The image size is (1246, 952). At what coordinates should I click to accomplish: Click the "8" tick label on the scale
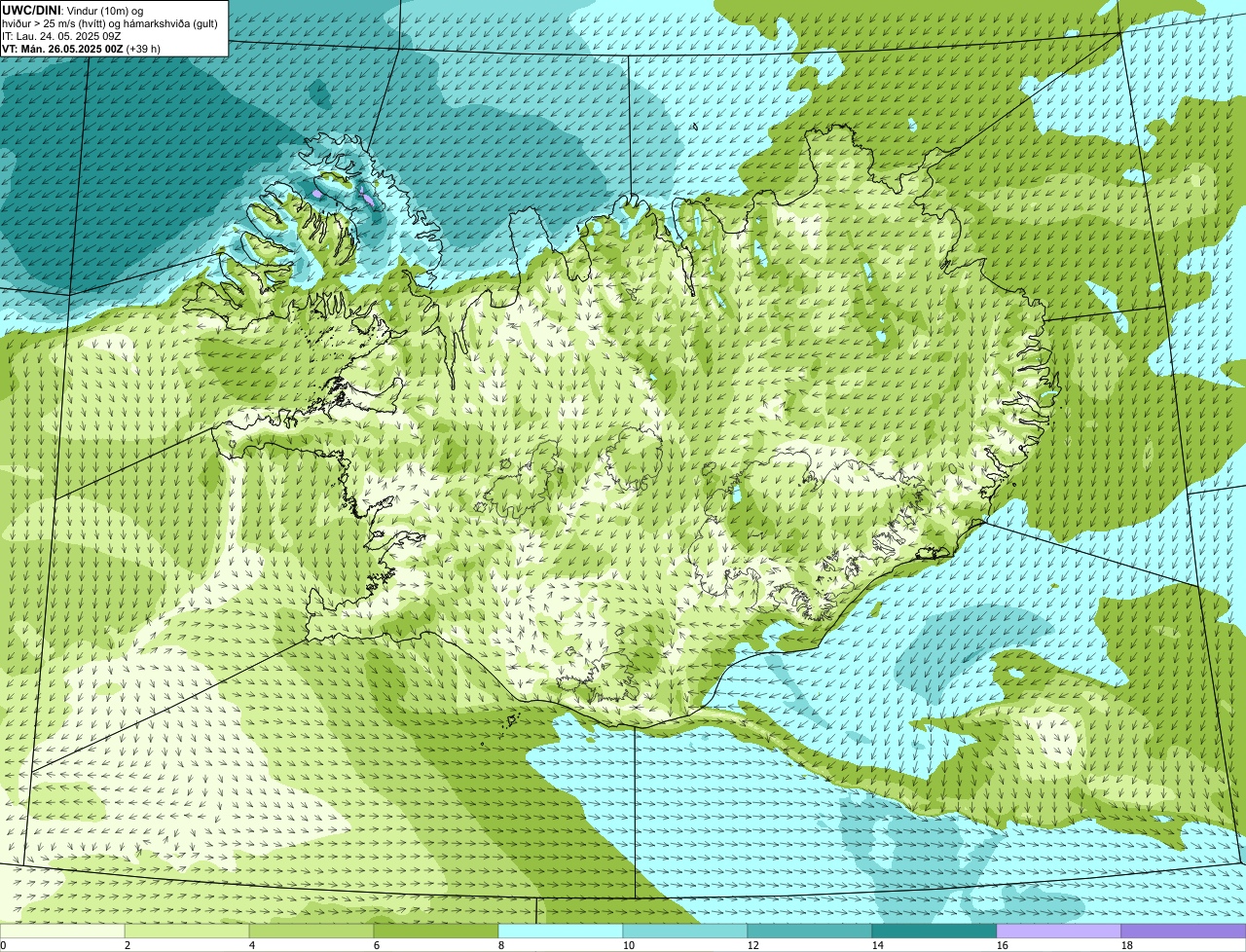click(x=501, y=945)
